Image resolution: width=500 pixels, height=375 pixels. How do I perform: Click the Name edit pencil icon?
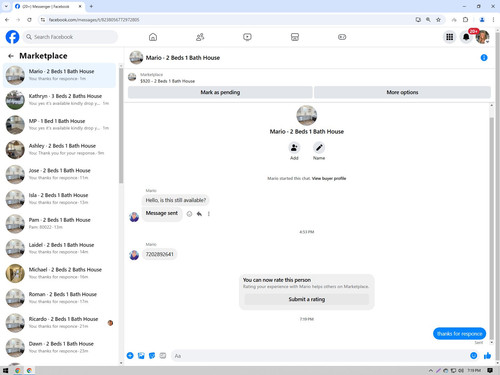[x=319, y=147]
